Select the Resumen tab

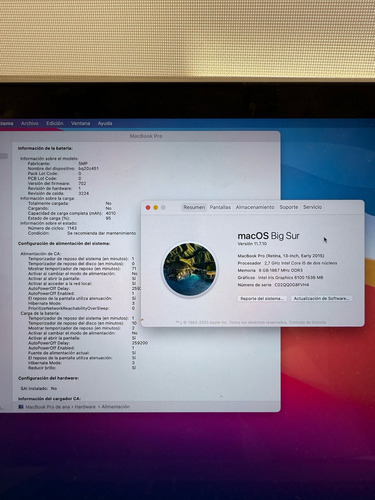pos(194,207)
